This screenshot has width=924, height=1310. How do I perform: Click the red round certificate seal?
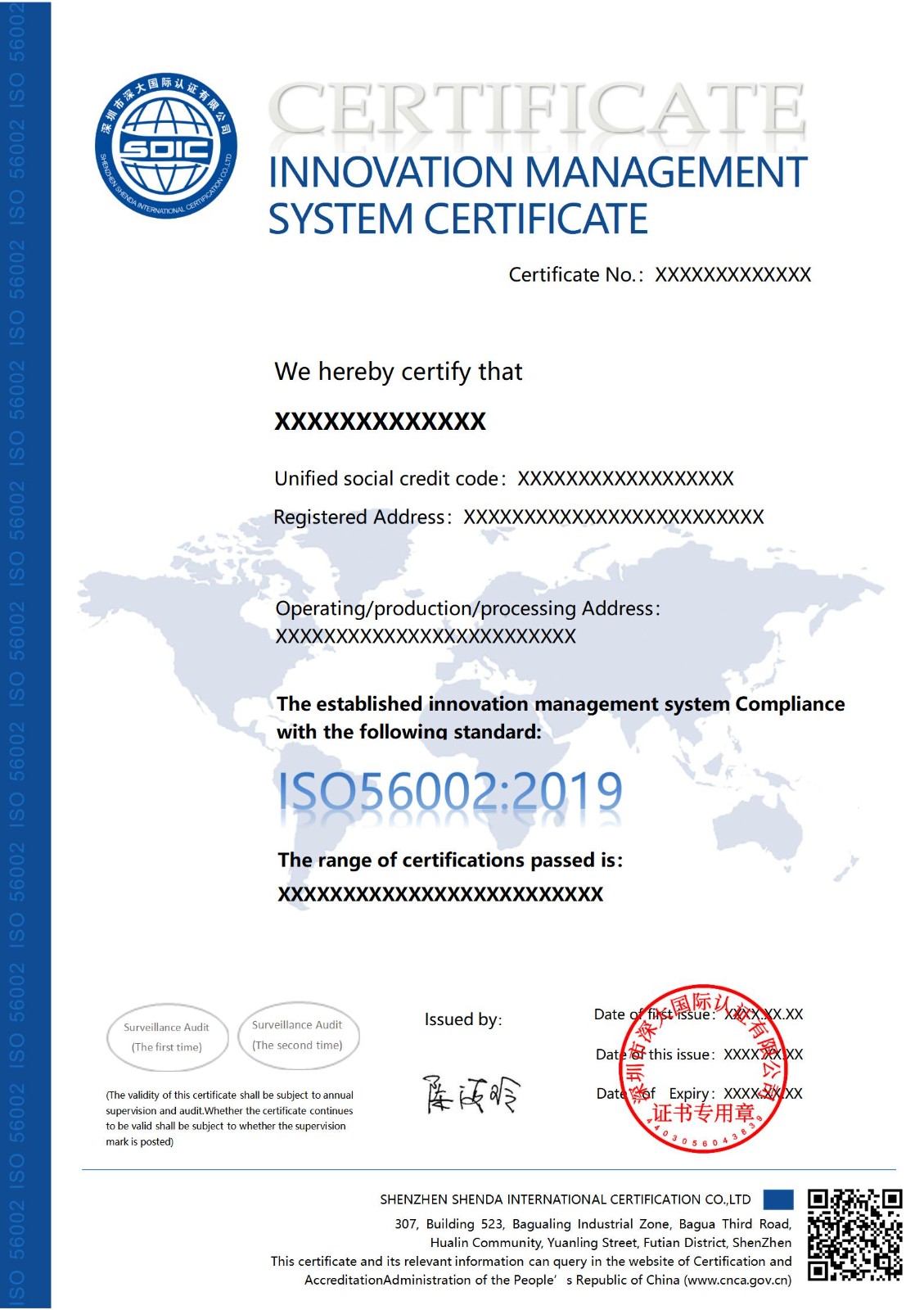click(703, 1068)
